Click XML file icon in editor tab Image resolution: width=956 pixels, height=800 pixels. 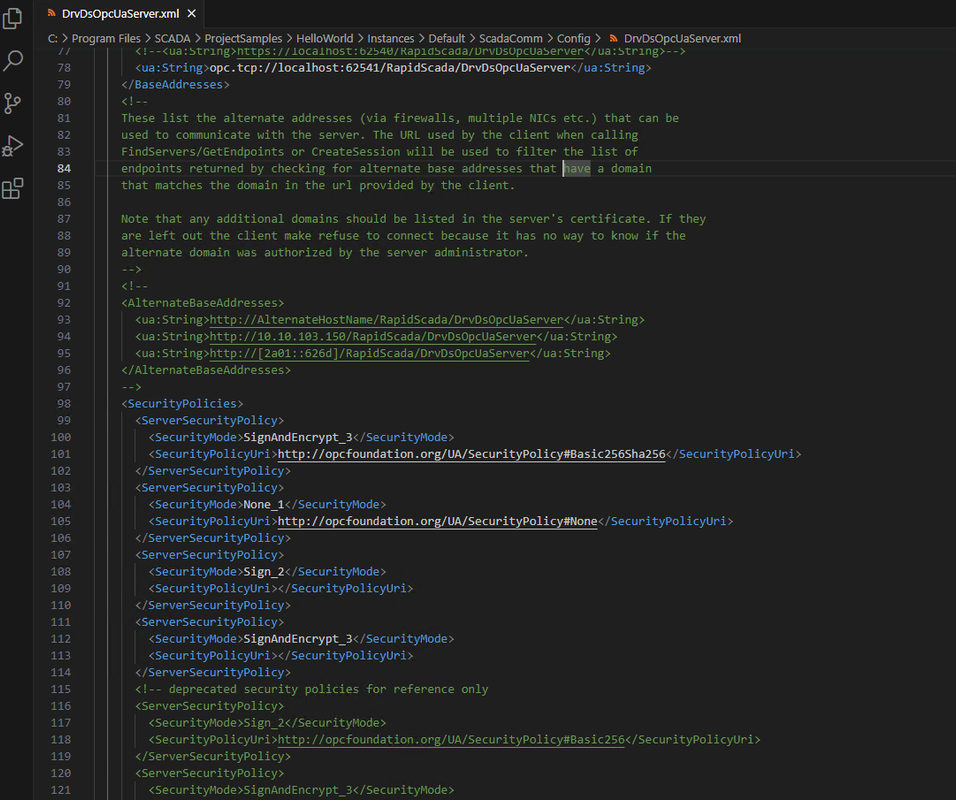(x=52, y=13)
